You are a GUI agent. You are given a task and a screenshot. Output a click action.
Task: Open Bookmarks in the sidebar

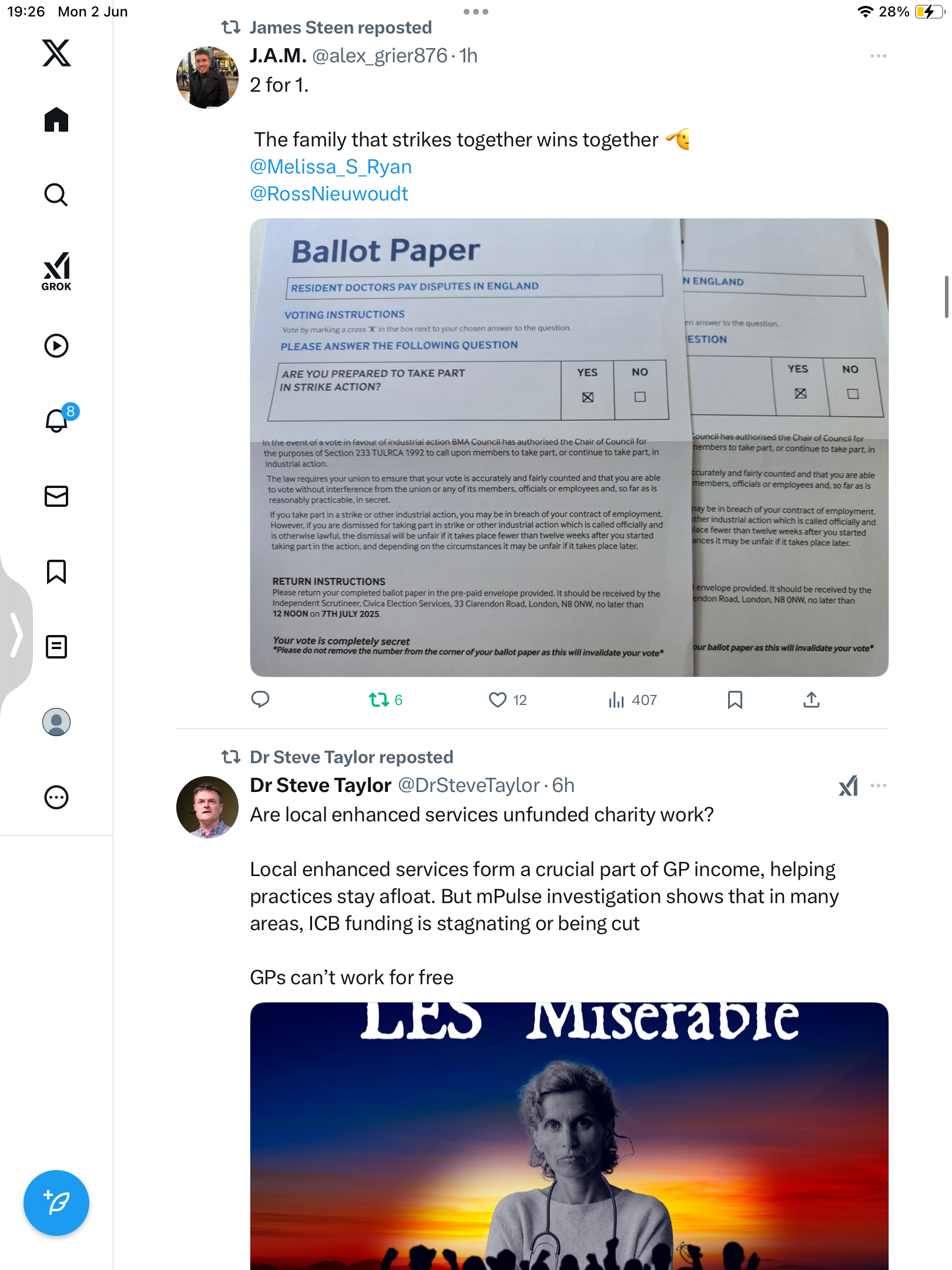[56, 571]
